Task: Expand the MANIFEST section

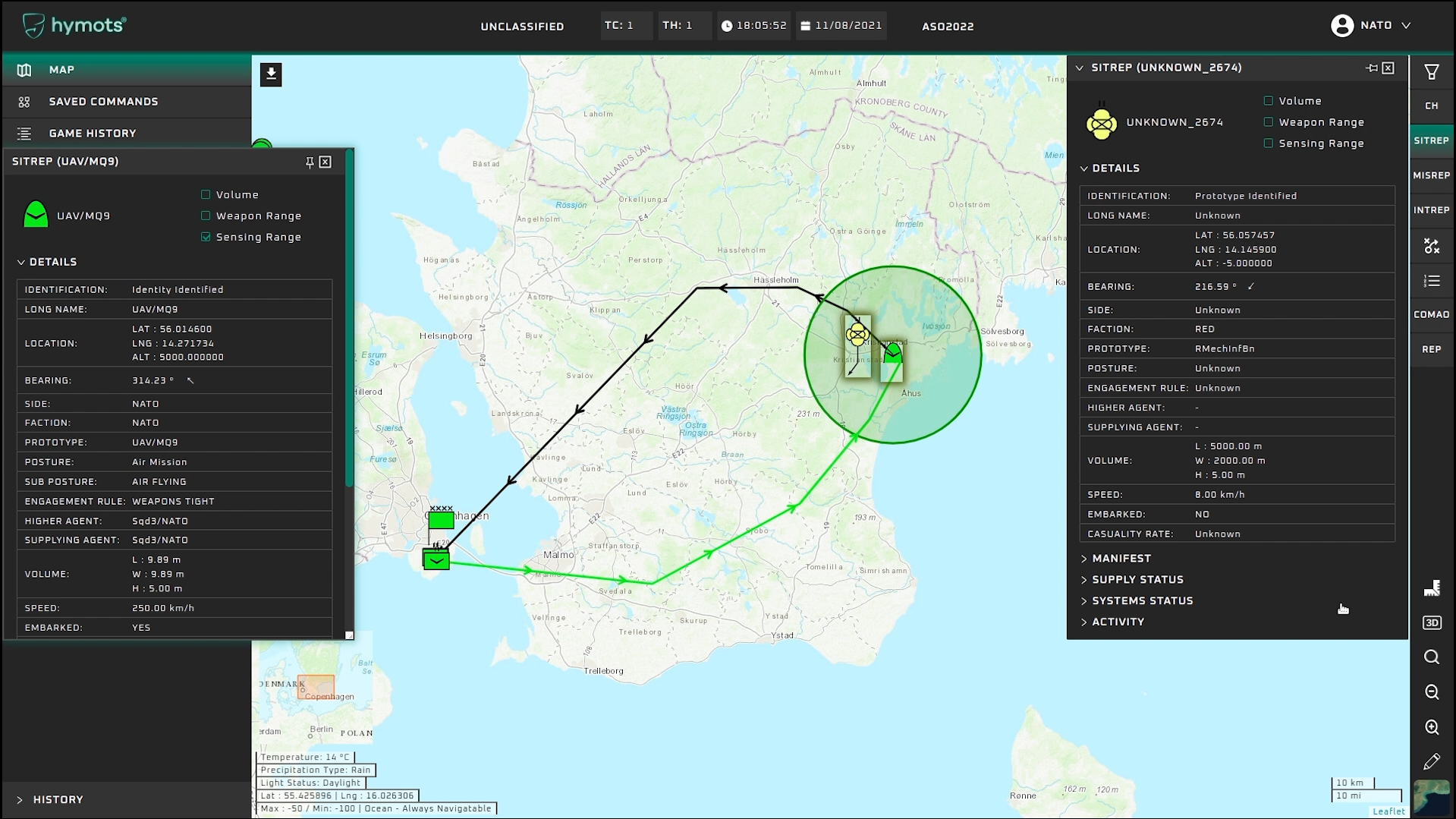Action: tap(1115, 559)
